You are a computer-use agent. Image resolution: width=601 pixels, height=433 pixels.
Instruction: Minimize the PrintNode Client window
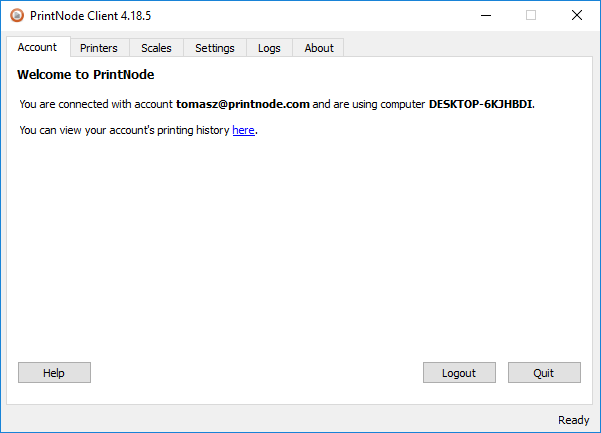tap(486, 16)
